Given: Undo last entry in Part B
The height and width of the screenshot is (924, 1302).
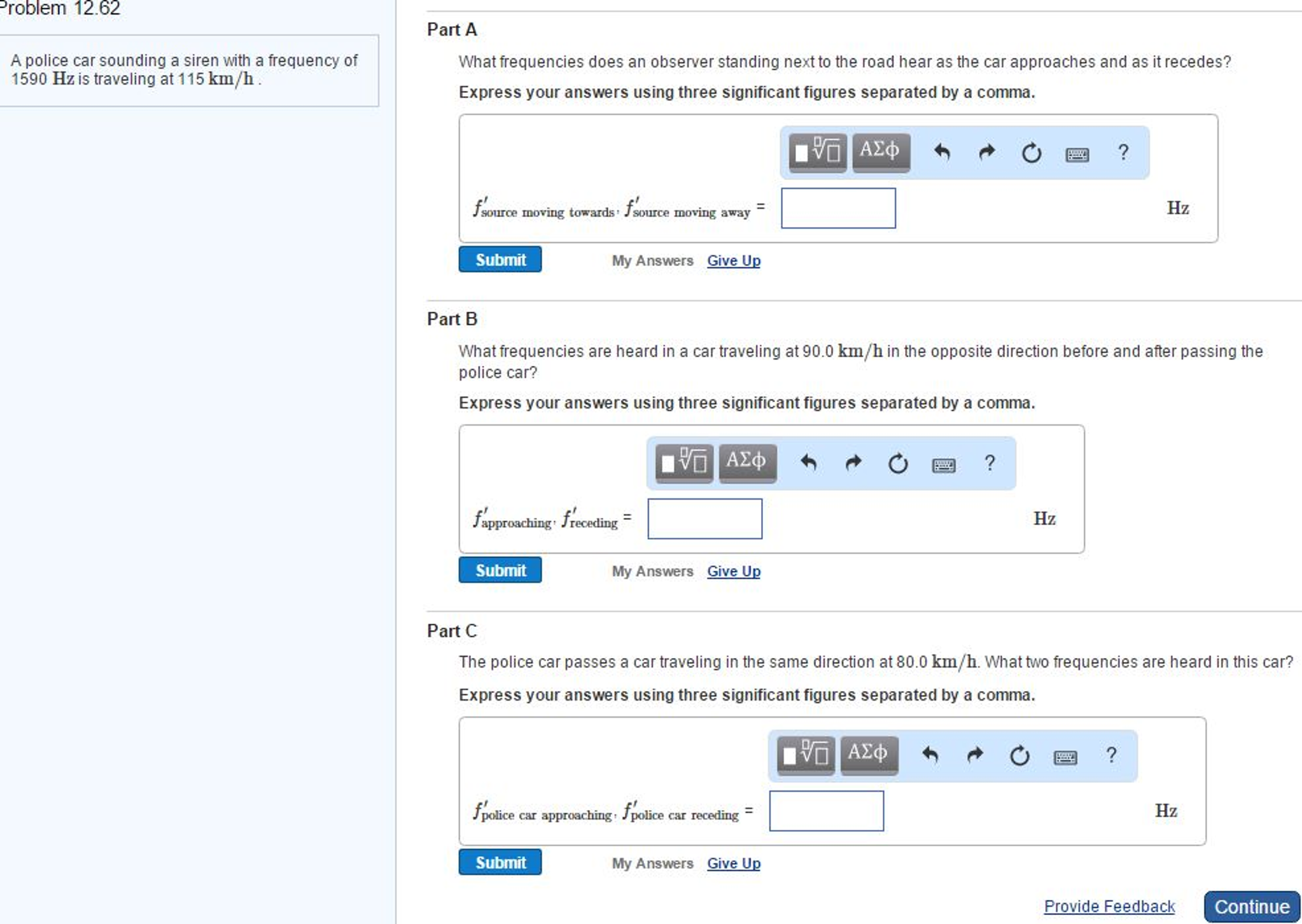Looking at the screenshot, I should 808,463.
